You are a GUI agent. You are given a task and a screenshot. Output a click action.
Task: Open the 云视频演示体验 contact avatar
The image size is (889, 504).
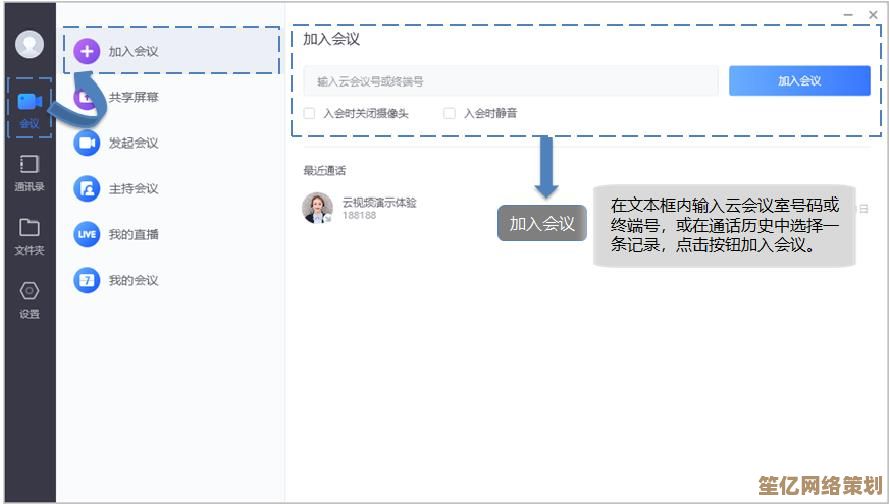318,207
